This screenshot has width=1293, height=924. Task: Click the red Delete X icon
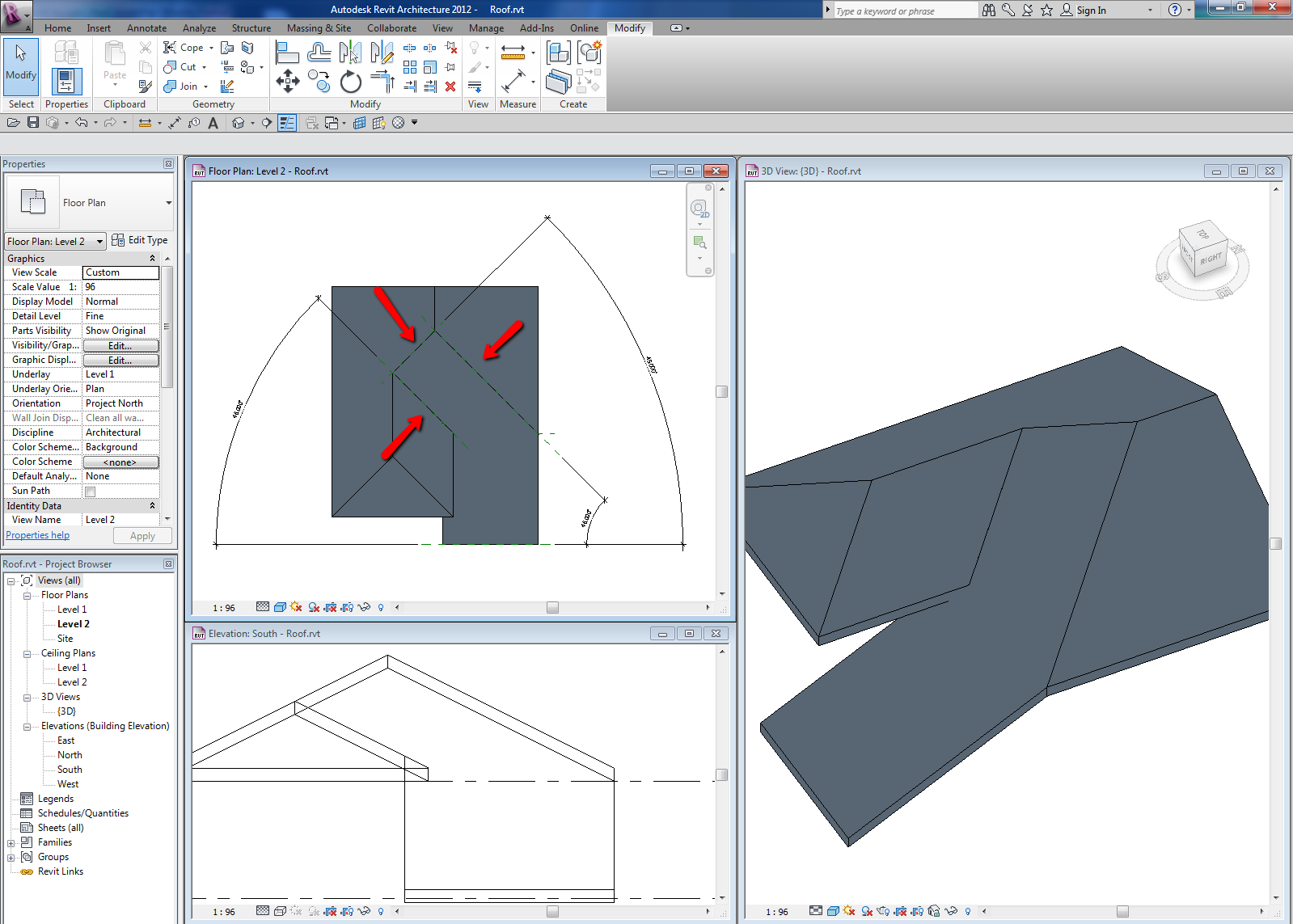tap(450, 86)
